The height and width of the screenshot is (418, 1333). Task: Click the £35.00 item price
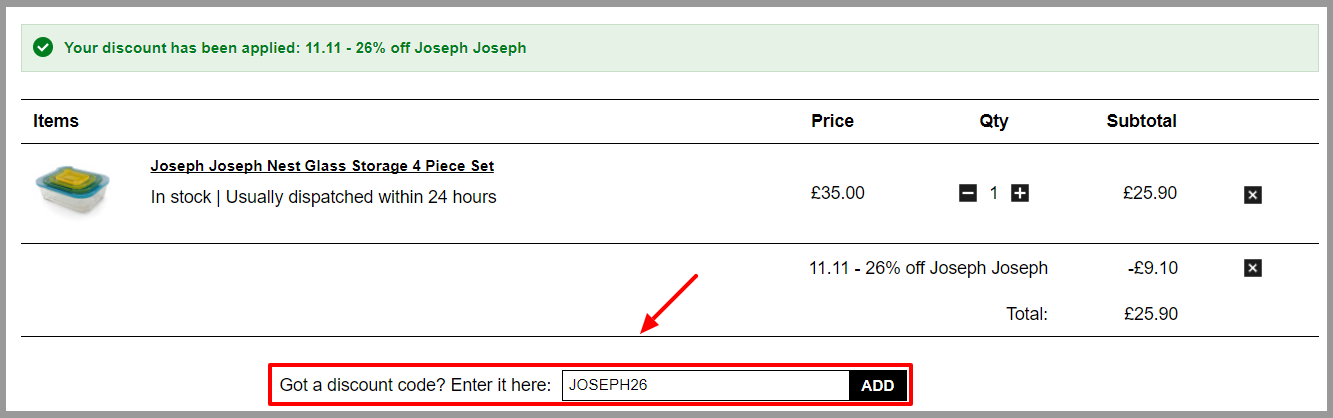pos(838,193)
